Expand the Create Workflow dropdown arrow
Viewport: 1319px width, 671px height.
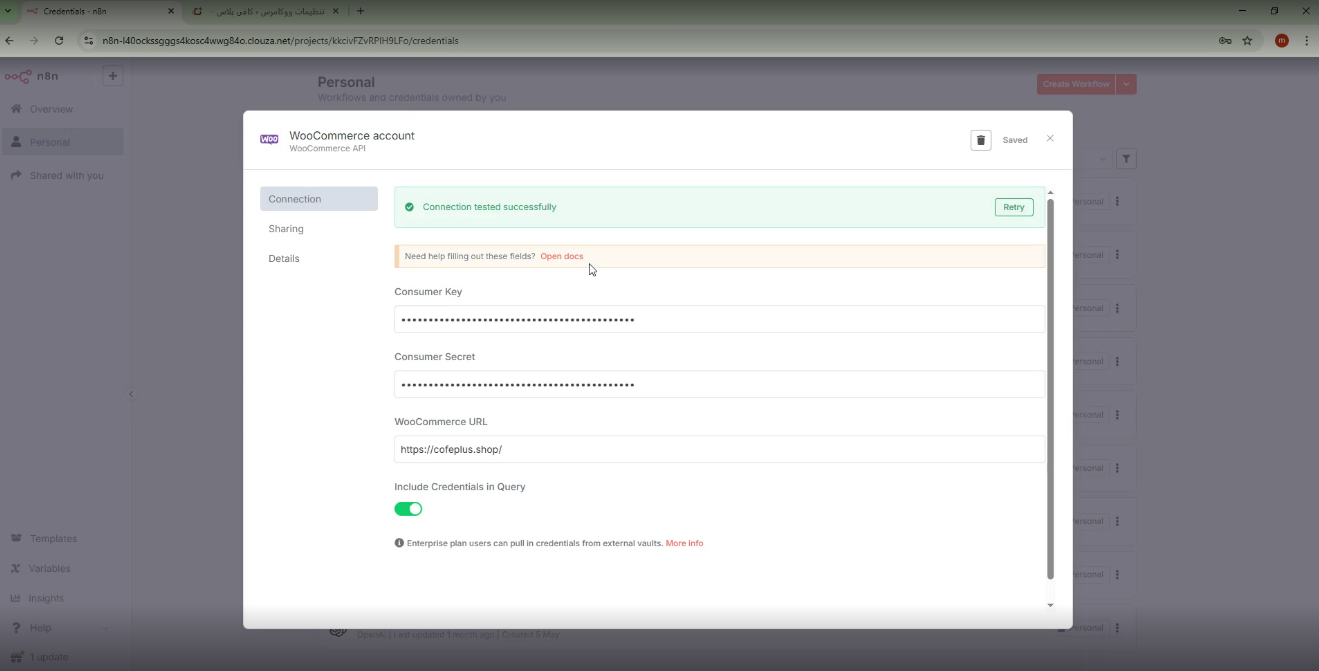pos(1127,84)
